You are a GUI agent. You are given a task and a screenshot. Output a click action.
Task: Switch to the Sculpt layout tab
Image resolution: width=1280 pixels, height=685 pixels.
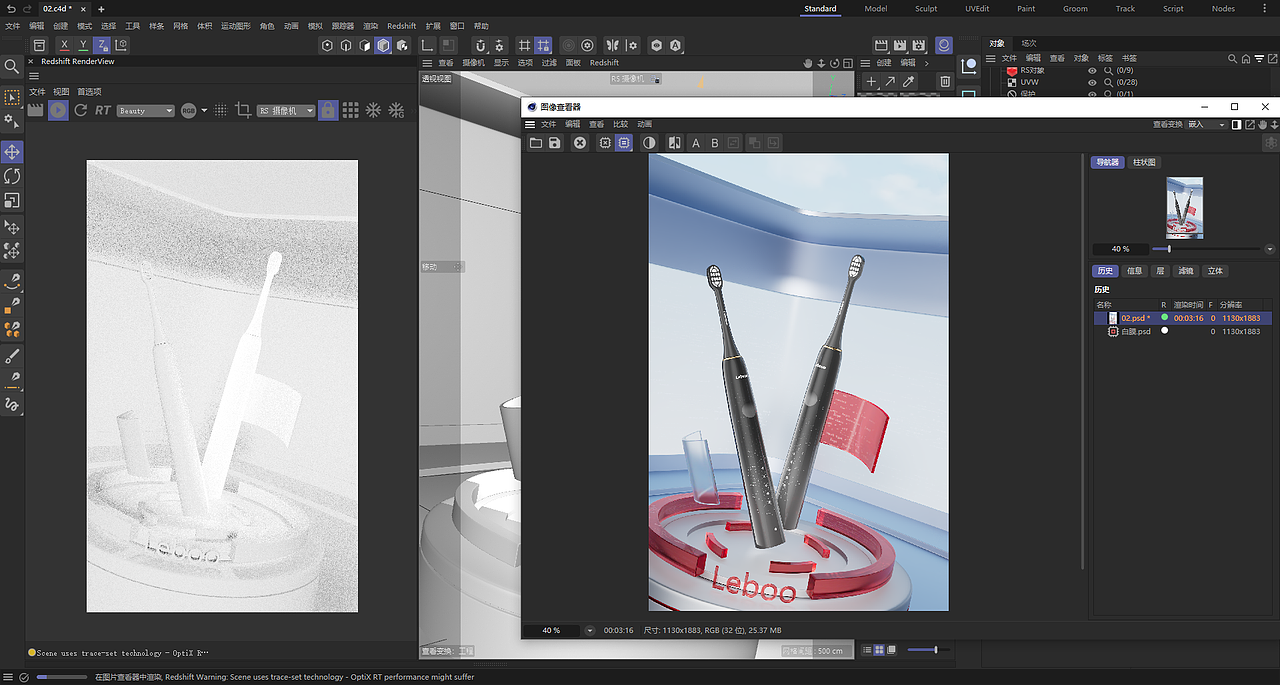926,8
